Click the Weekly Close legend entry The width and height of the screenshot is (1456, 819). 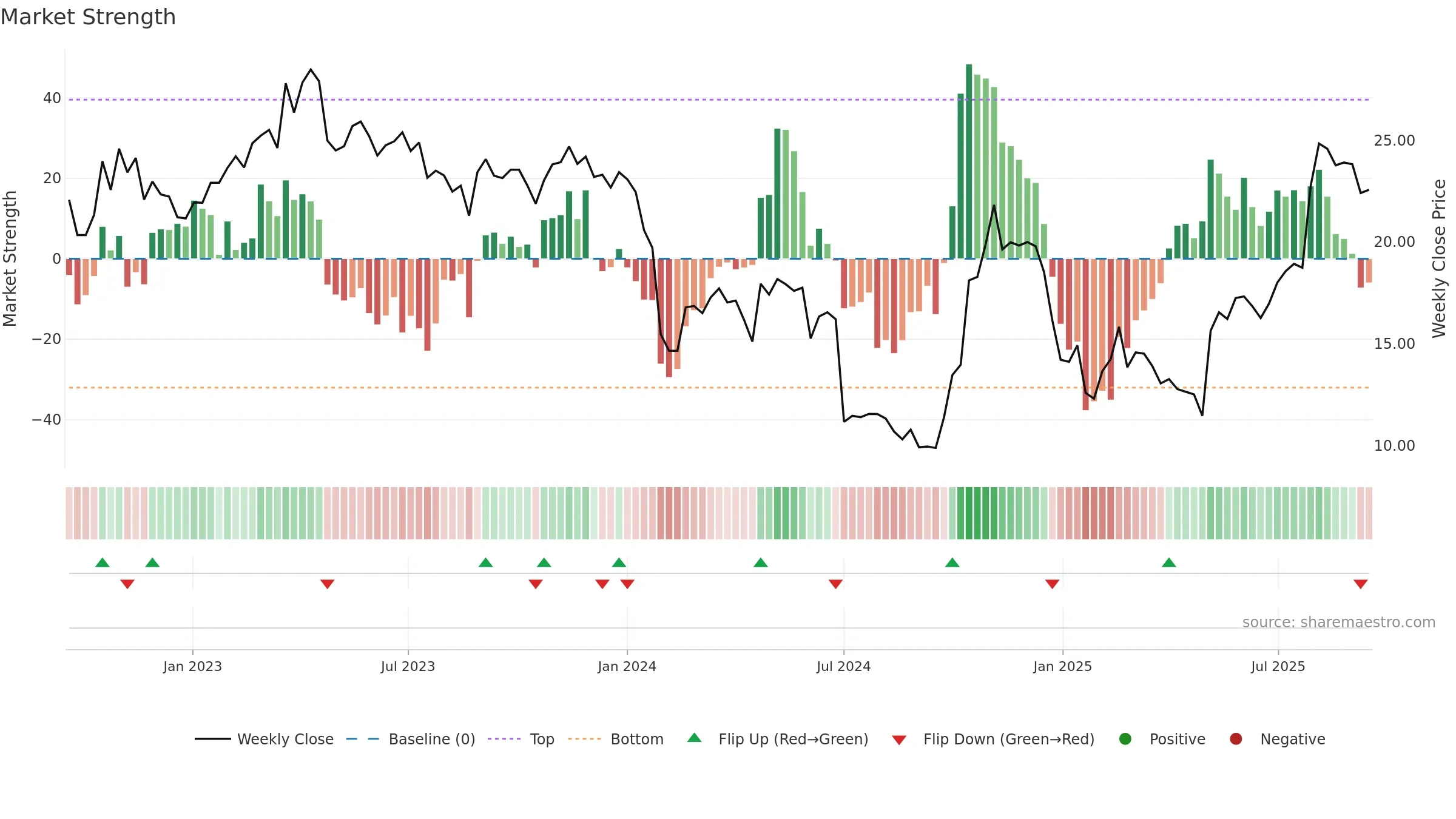[x=265, y=739]
